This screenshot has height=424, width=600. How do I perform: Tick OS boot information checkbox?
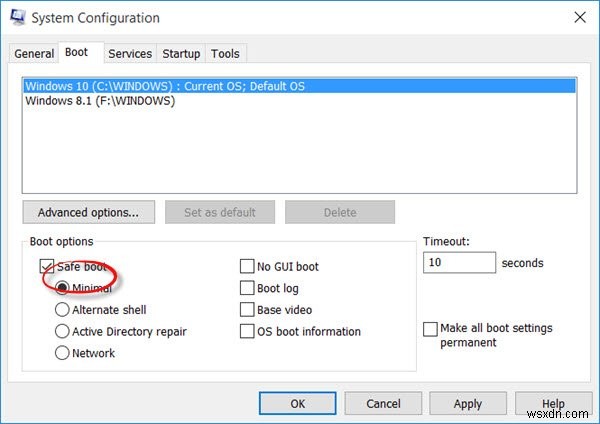[246, 331]
